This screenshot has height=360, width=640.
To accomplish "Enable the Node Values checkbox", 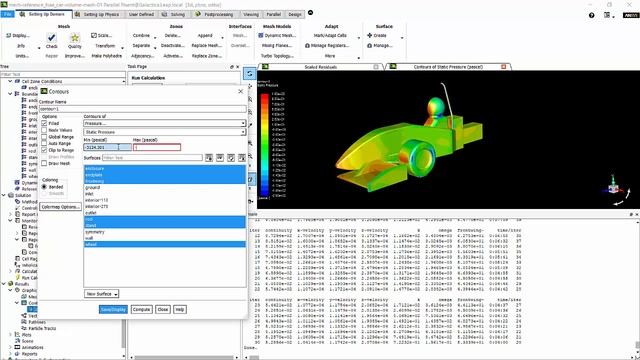I will [x=44, y=130].
